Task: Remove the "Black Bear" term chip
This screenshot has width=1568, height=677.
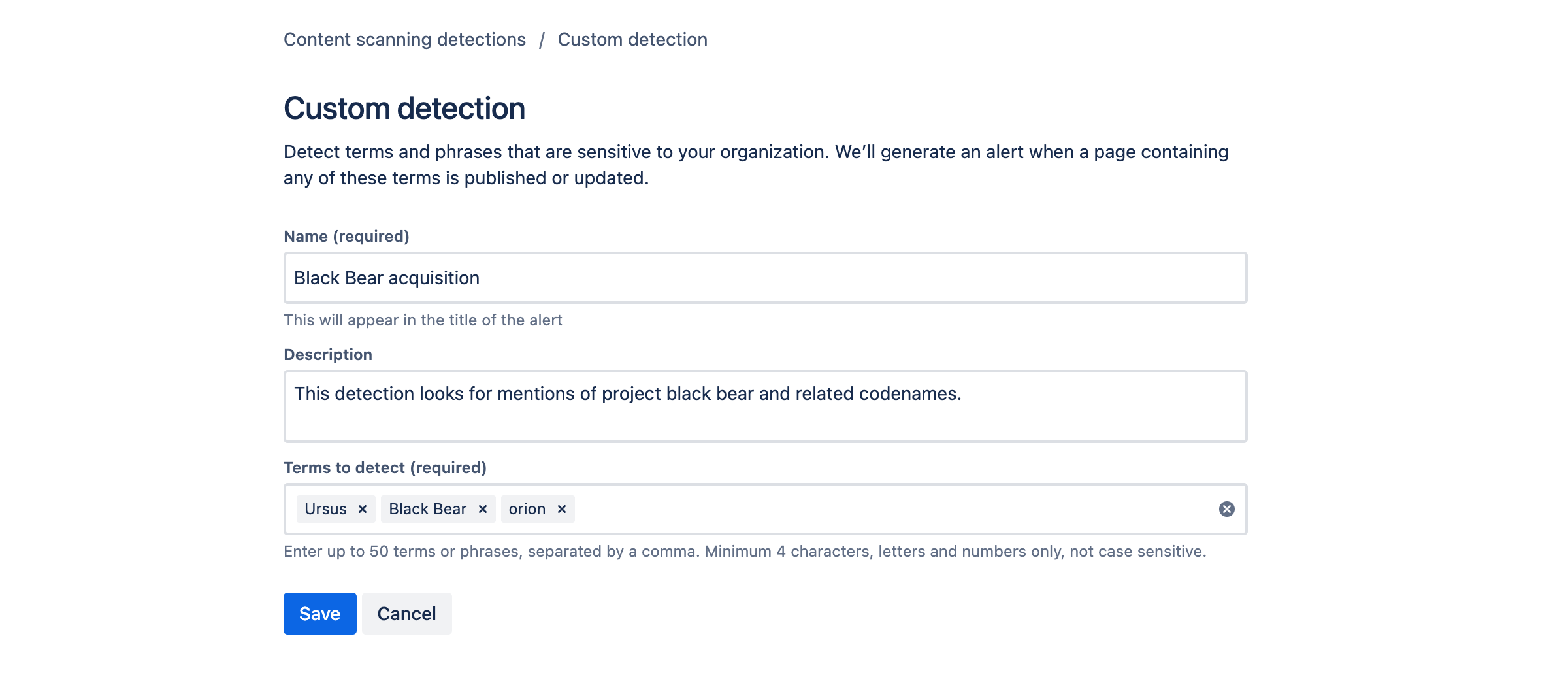Action: tap(483, 509)
